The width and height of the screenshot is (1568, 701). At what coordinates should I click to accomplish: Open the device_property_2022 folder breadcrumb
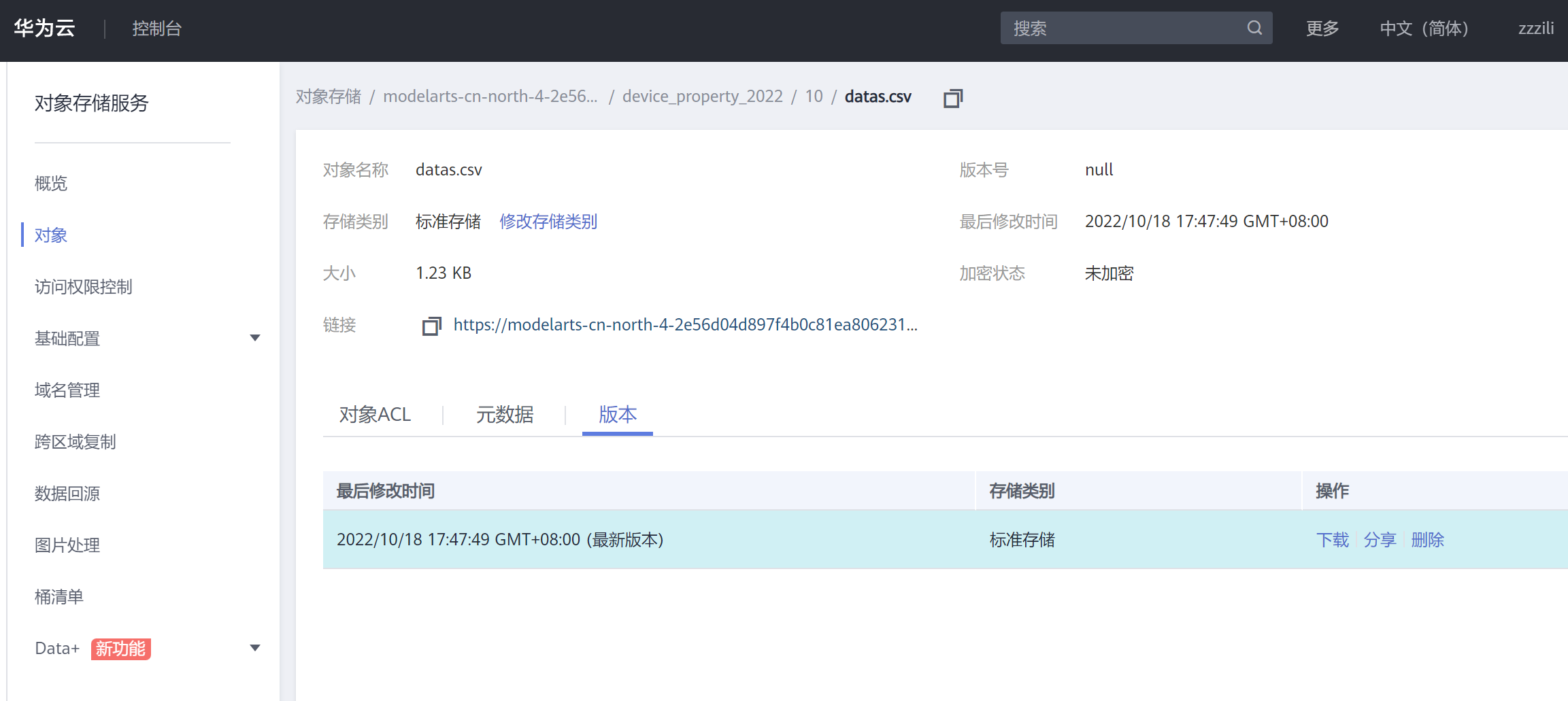[703, 97]
